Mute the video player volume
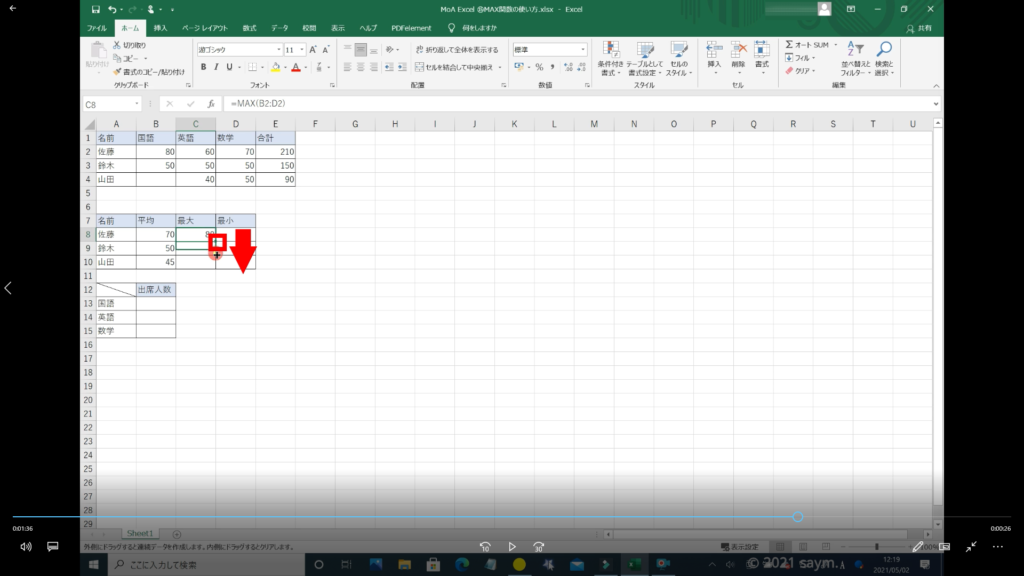 click(x=26, y=547)
